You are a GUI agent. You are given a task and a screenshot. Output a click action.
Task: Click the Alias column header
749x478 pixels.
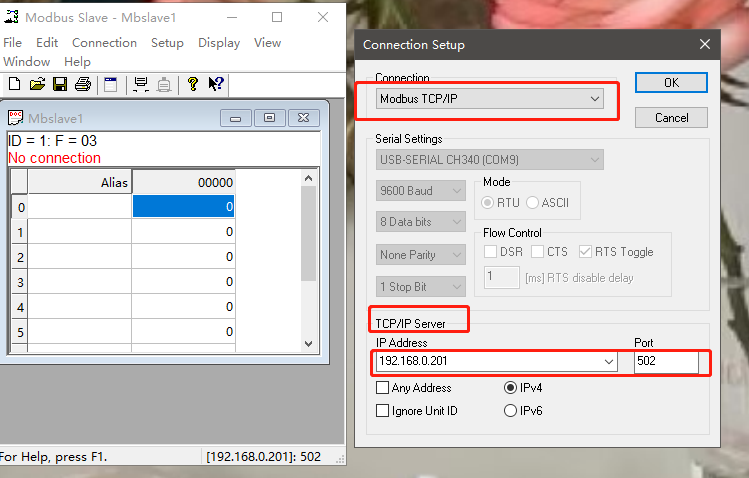pos(80,182)
